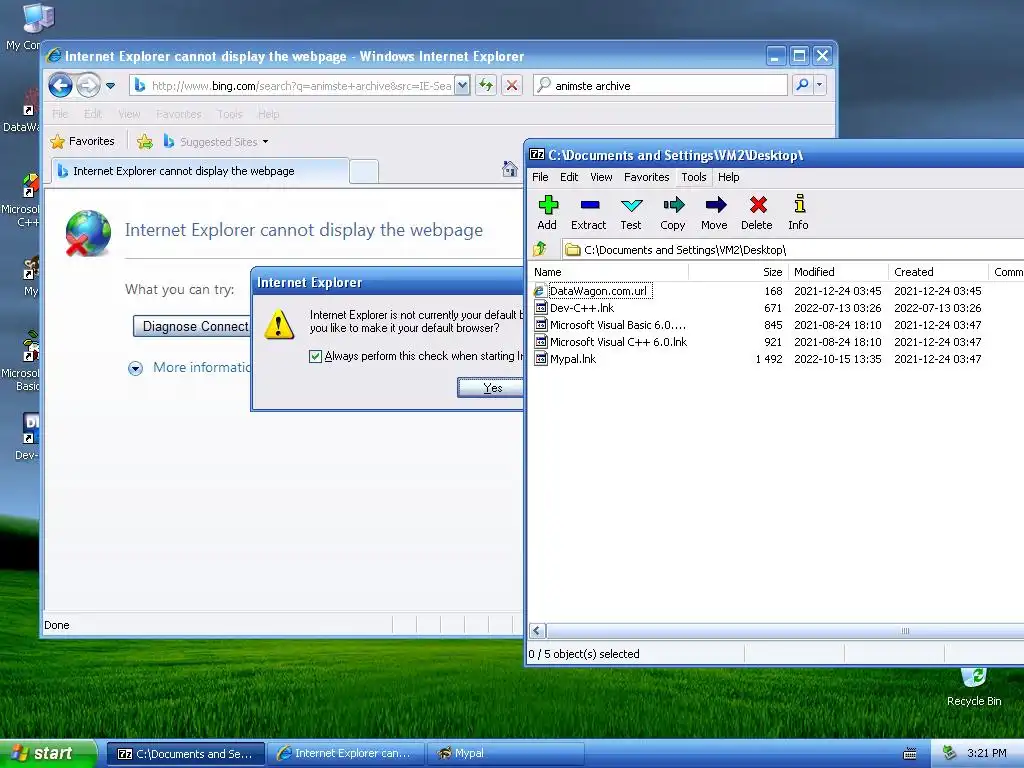Click the IE address bar URL
Viewport: 1024px width, 768px height.
[x=301, y=86]
